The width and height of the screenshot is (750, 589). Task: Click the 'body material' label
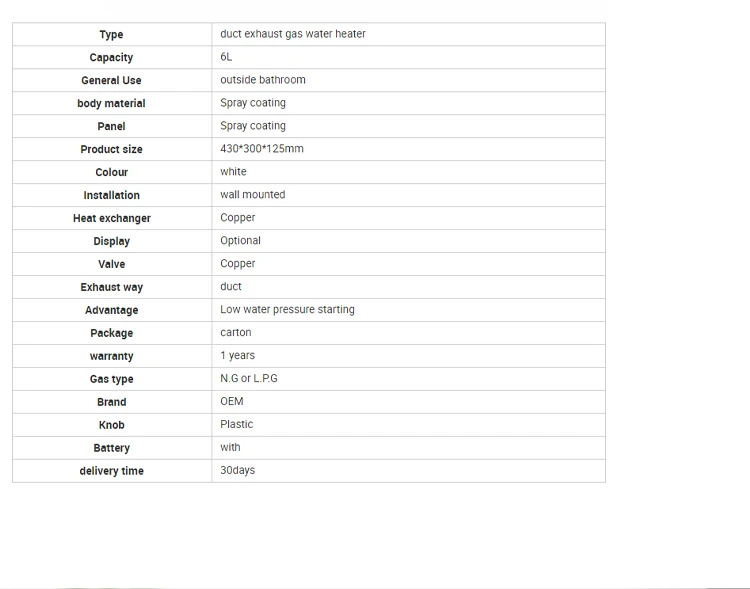coord(111,104)
